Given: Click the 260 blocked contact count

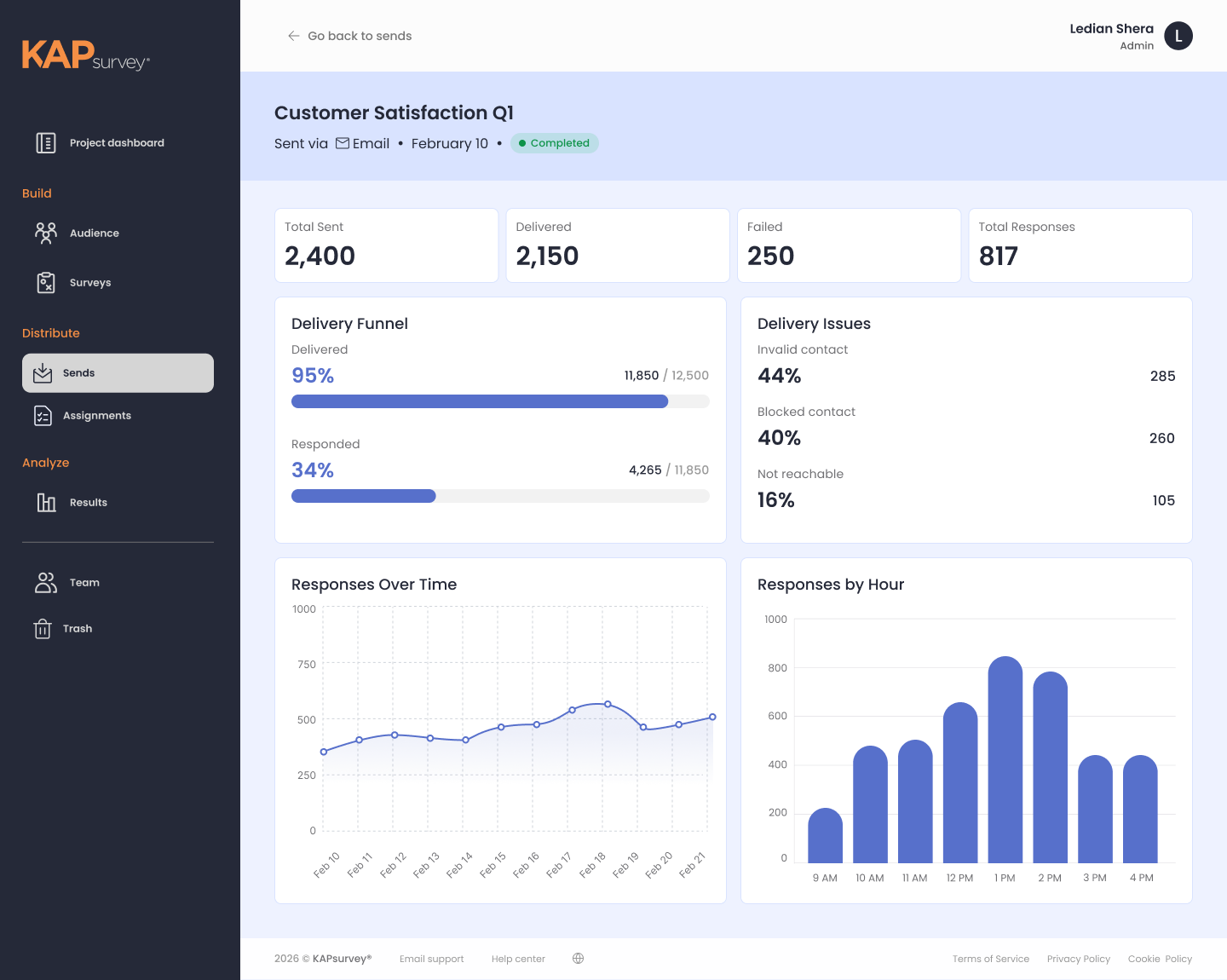Looking at the screenshot, I should click(x=1162, y=438).
